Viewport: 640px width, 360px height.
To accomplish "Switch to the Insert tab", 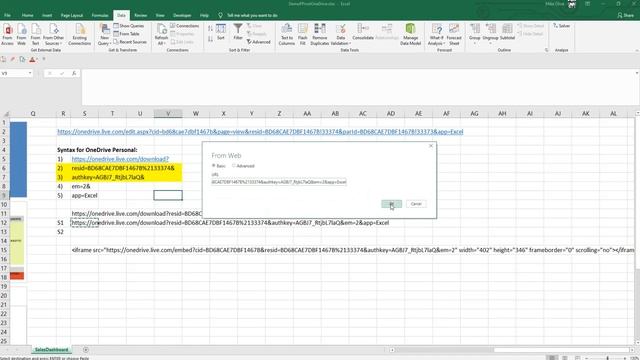I will (47, 15).
